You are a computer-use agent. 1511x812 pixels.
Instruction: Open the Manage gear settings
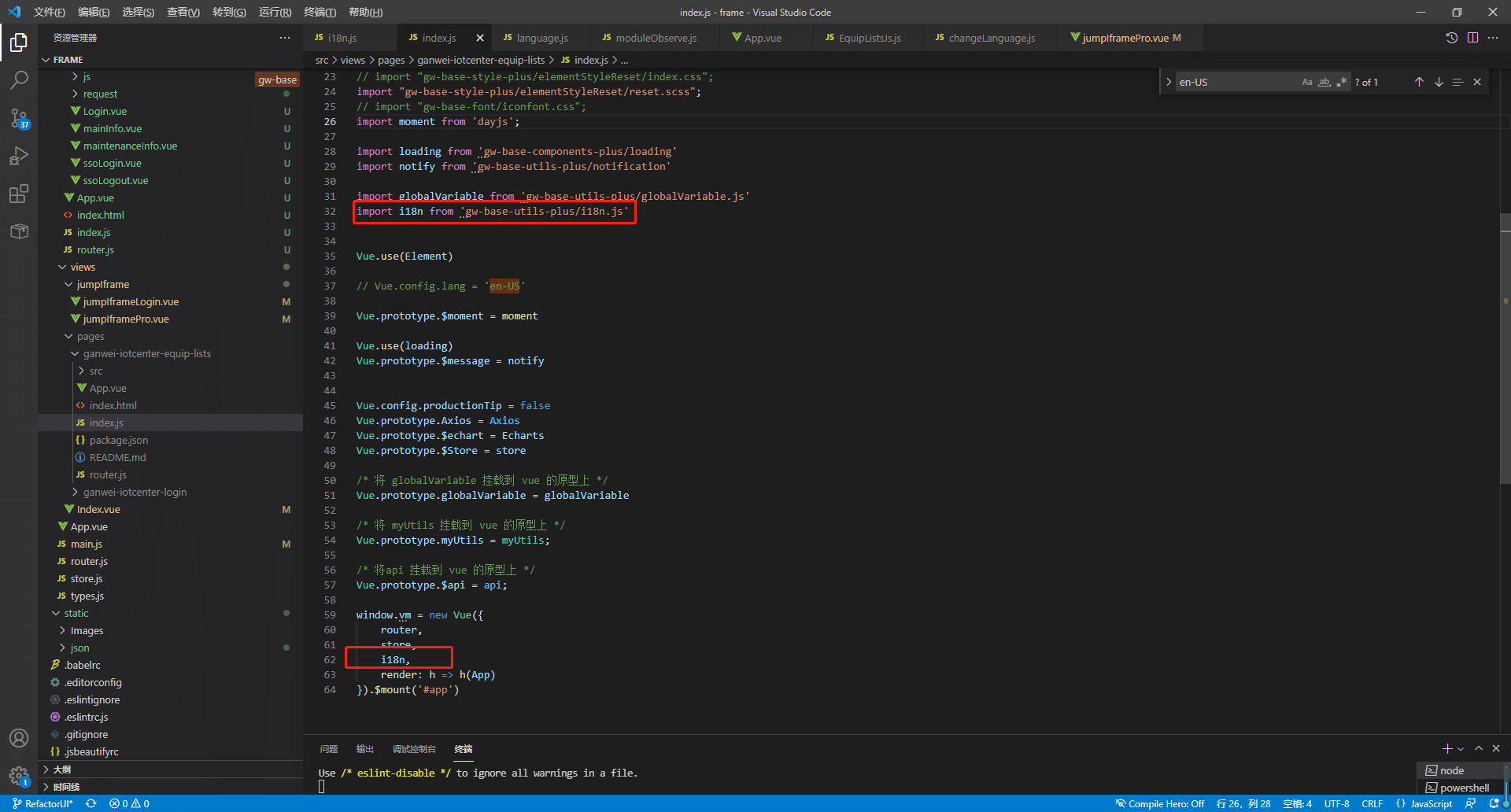tap(19, 776)
